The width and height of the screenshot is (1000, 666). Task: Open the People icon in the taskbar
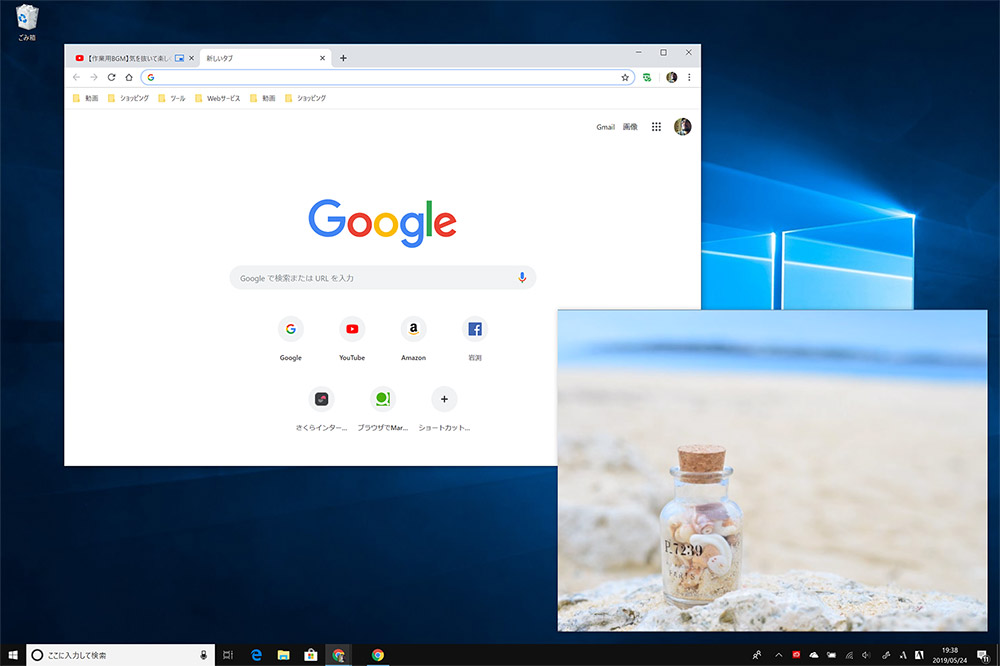(x=756, y=655)
